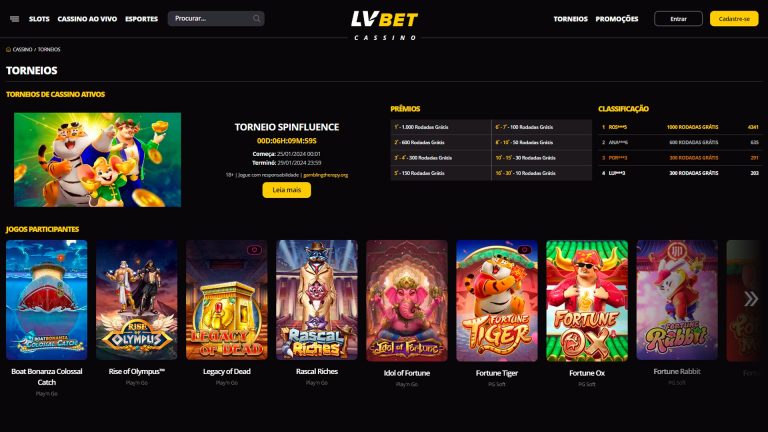Screen dimensions: 768x432
Task: Open Cassino ao Vivo section
Action: pos(87,19)
